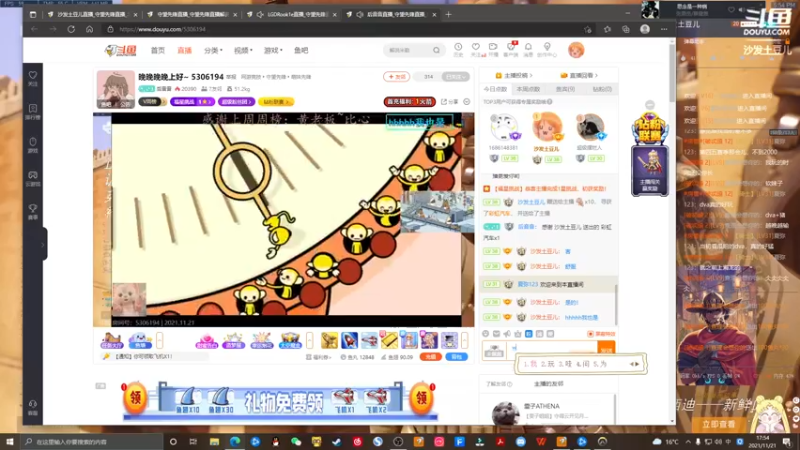Click the Douyu logo in the site header

point(120,50)
